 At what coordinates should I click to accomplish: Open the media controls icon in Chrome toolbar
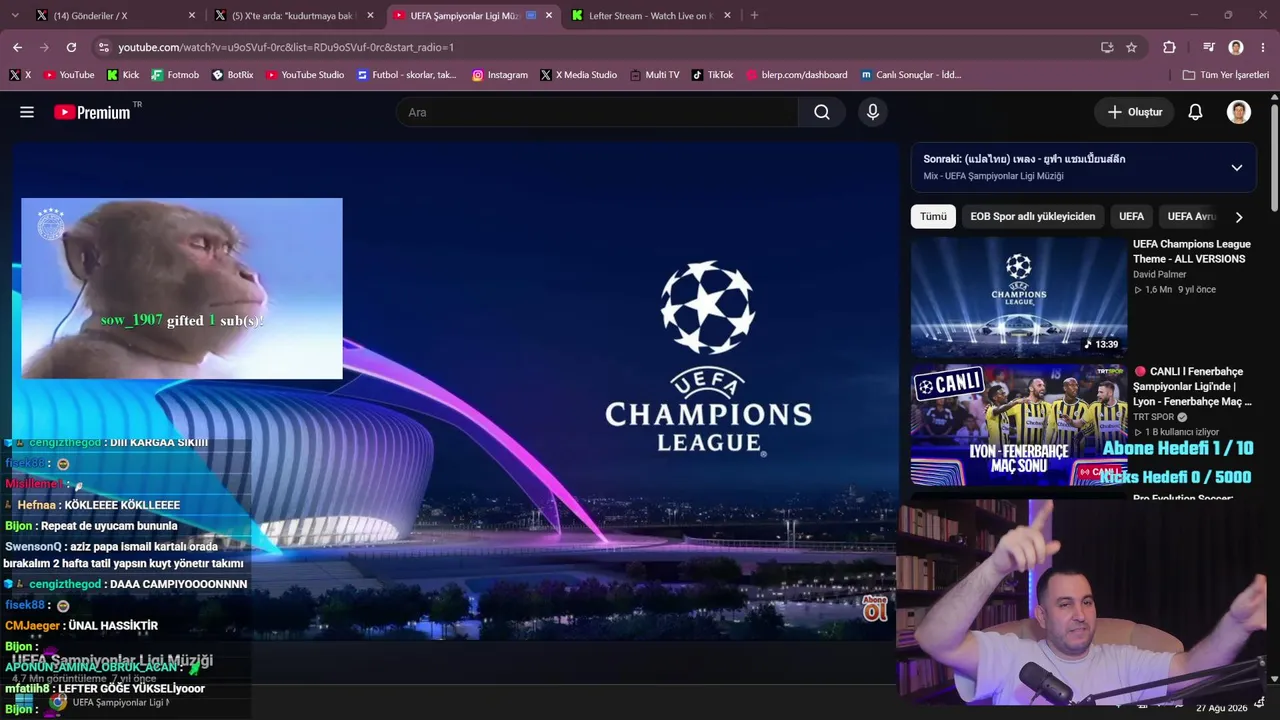pyautogui.click(x=1209, y=47)
